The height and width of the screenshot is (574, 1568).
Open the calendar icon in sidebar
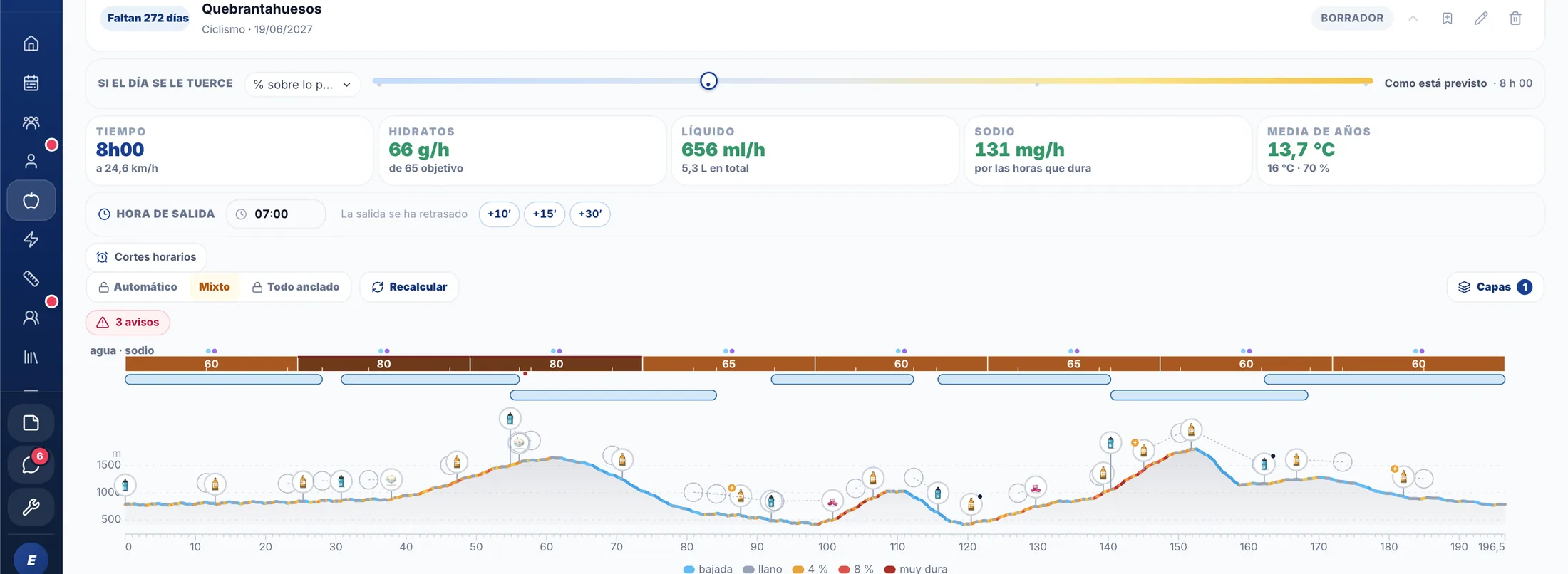pyautogui.click(x=31, y=83)
